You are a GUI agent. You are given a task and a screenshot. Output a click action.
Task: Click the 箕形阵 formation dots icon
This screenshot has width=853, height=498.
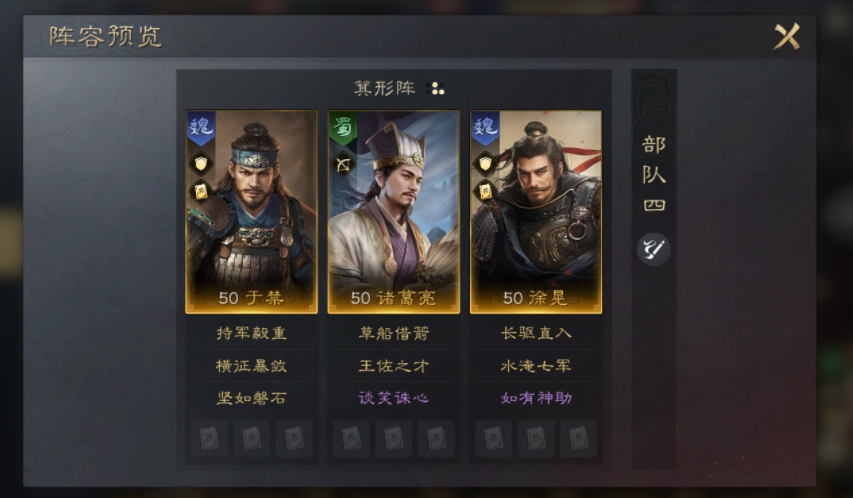coord(436,88)
